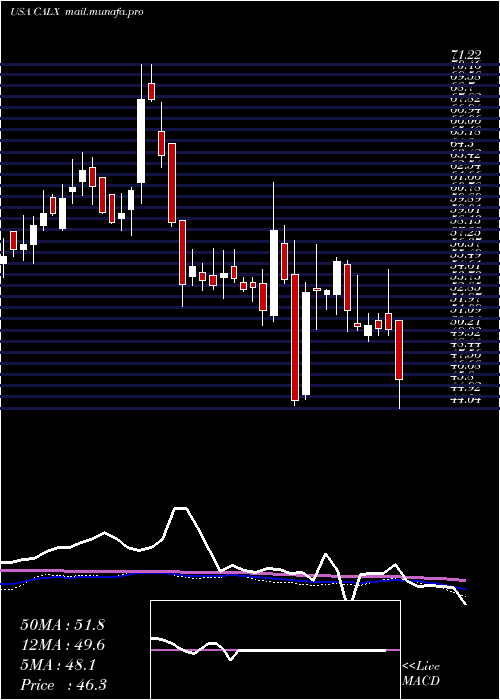This screenshot has height=700, width=500.
Task: Select the 12MA : 49.6 reading
Action: [63, 645]
